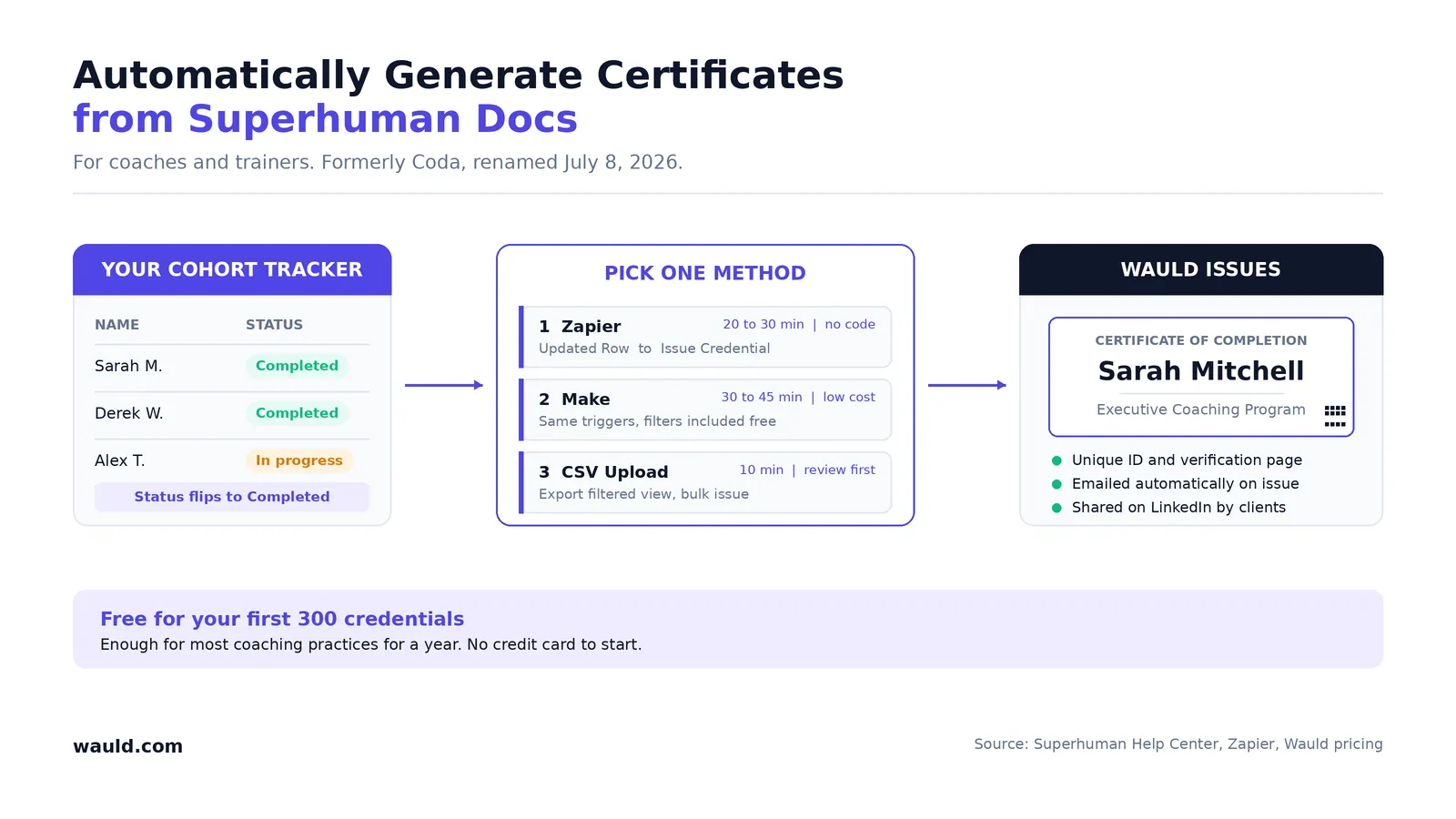
Task: Select the Make method card
Action: pyautogui.click(x=705, y=409)
